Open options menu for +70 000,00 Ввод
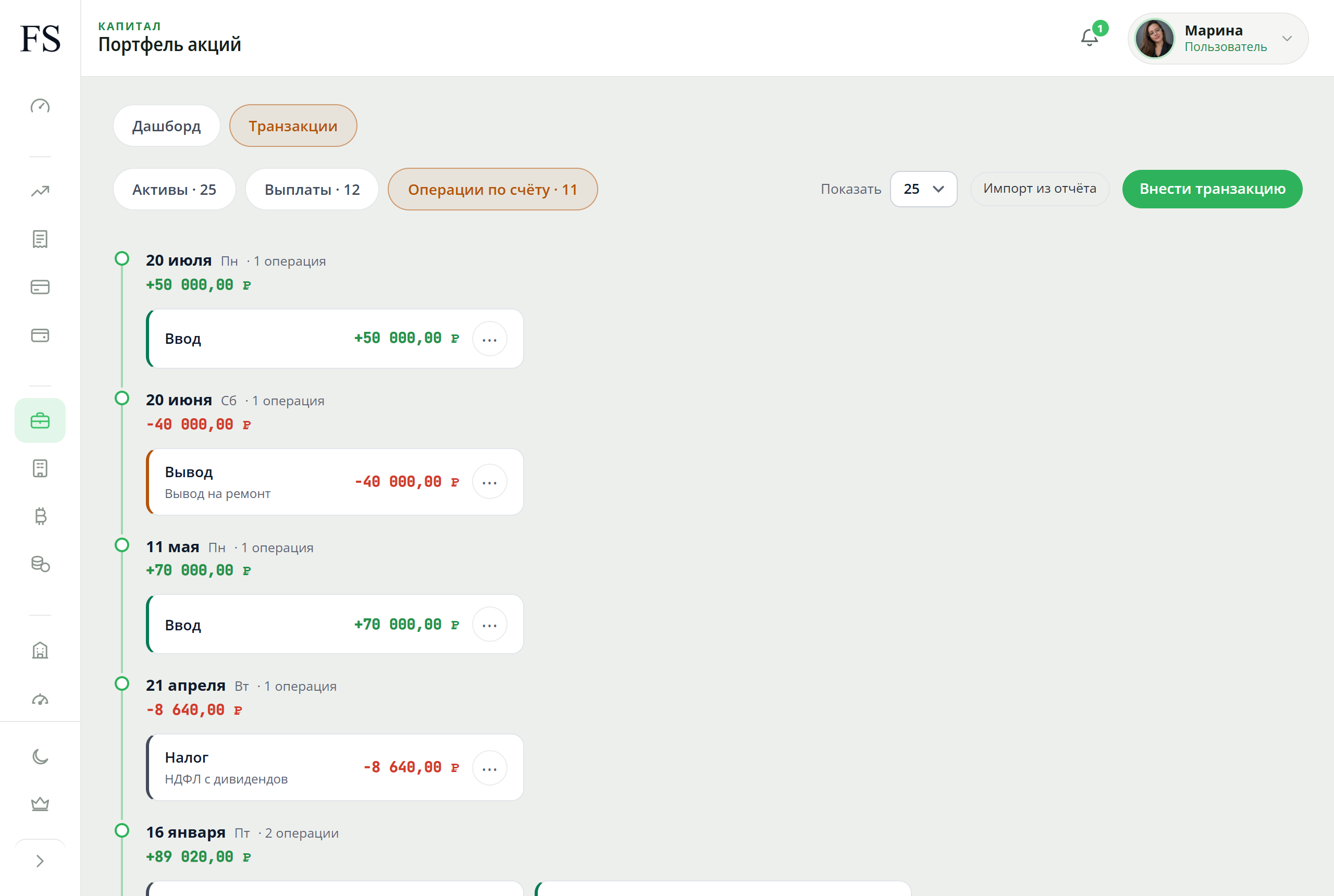 (x=490, y=625)
